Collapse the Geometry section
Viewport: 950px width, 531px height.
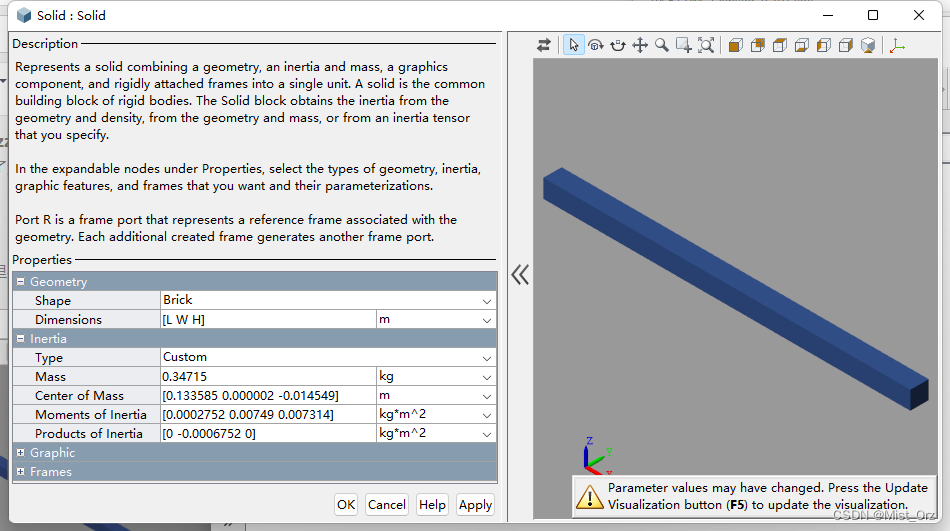point(20,281)
